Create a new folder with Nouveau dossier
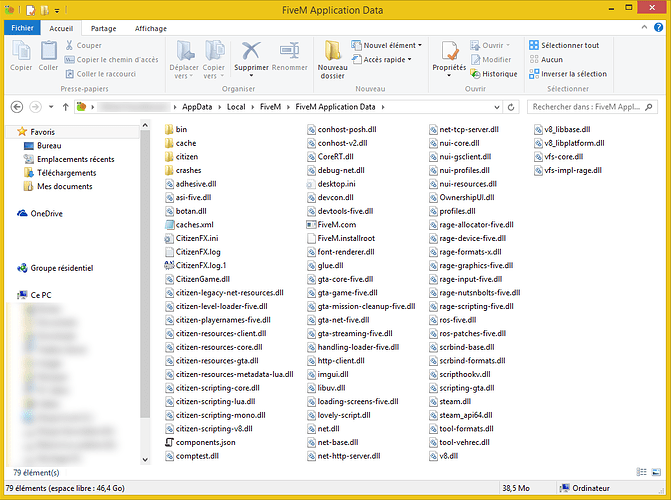This screenshot has height=500, width=671. click(x=333, y=60)
